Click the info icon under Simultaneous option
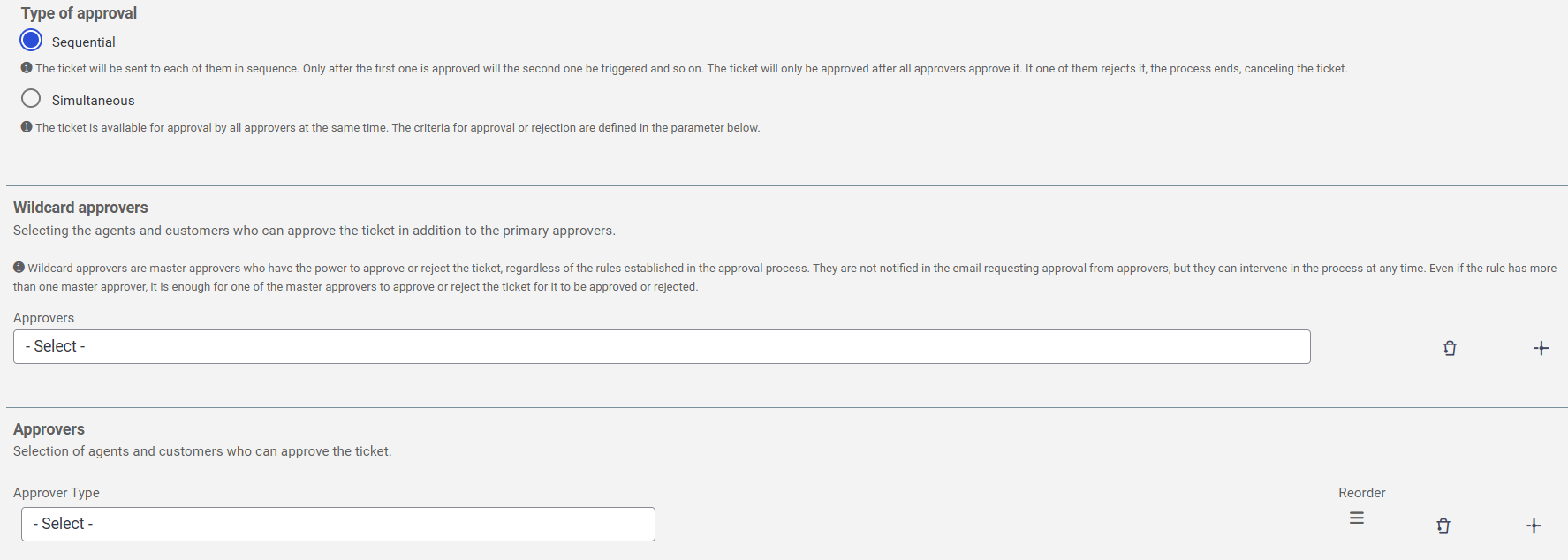This screenshot has width=1568, height=560. click(27, 127)
